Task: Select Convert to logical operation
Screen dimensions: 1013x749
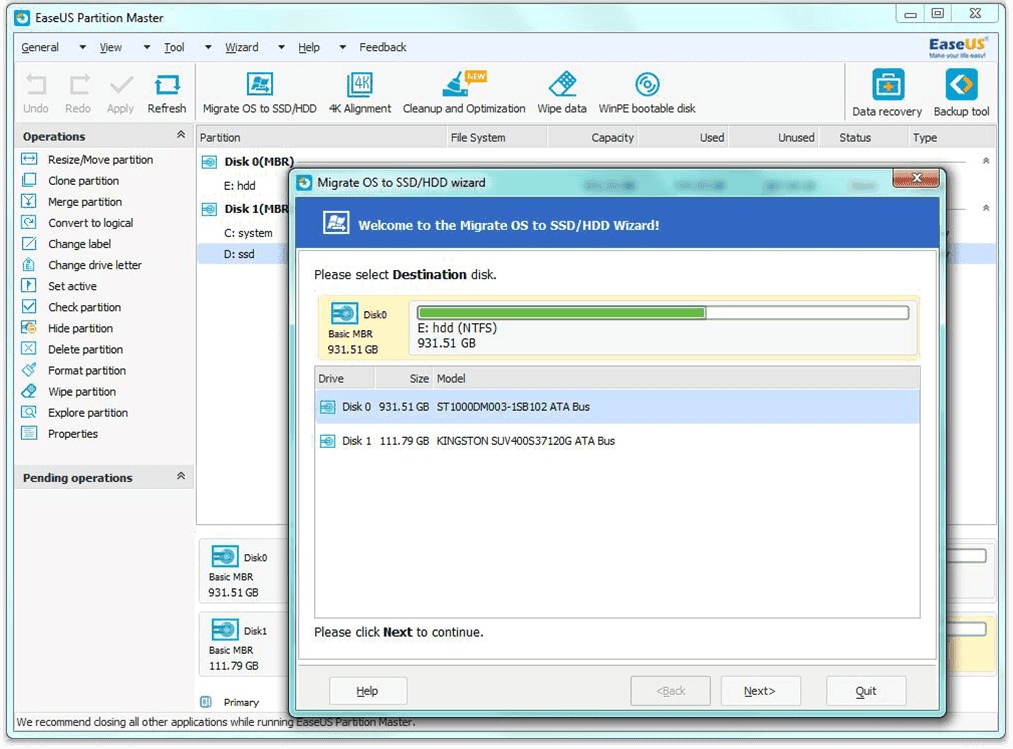Action: coord(78,223)
